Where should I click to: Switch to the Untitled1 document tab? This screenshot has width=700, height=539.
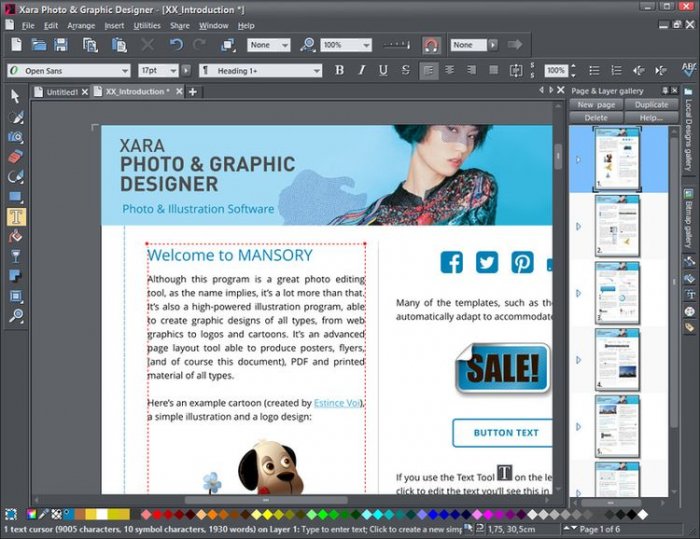pos(62,92)
